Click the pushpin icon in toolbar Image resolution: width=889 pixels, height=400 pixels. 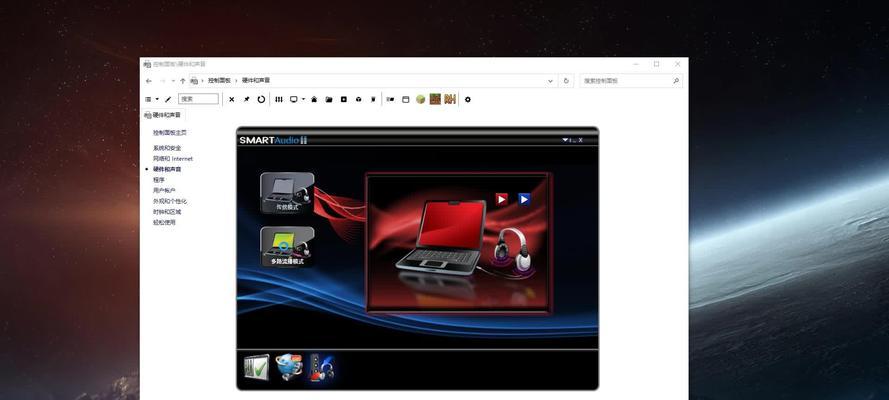point(246,99)
